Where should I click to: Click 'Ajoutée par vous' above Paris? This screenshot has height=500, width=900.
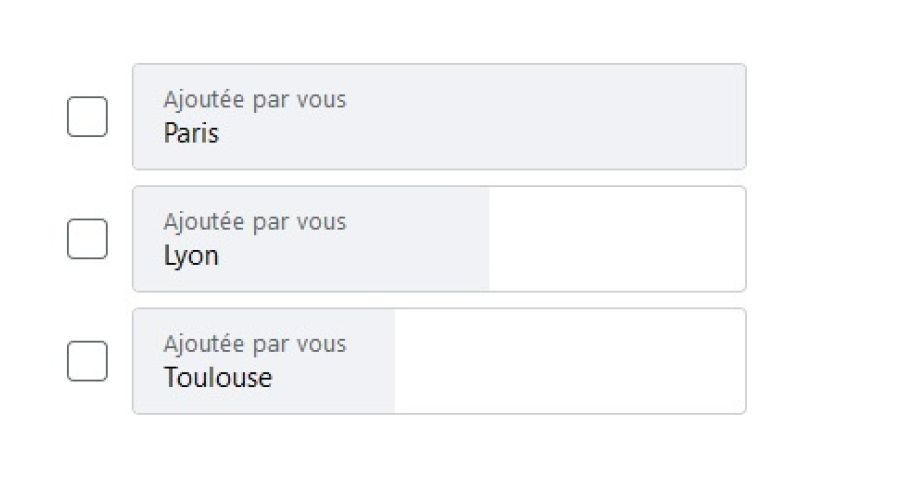(x=255, y=100)
